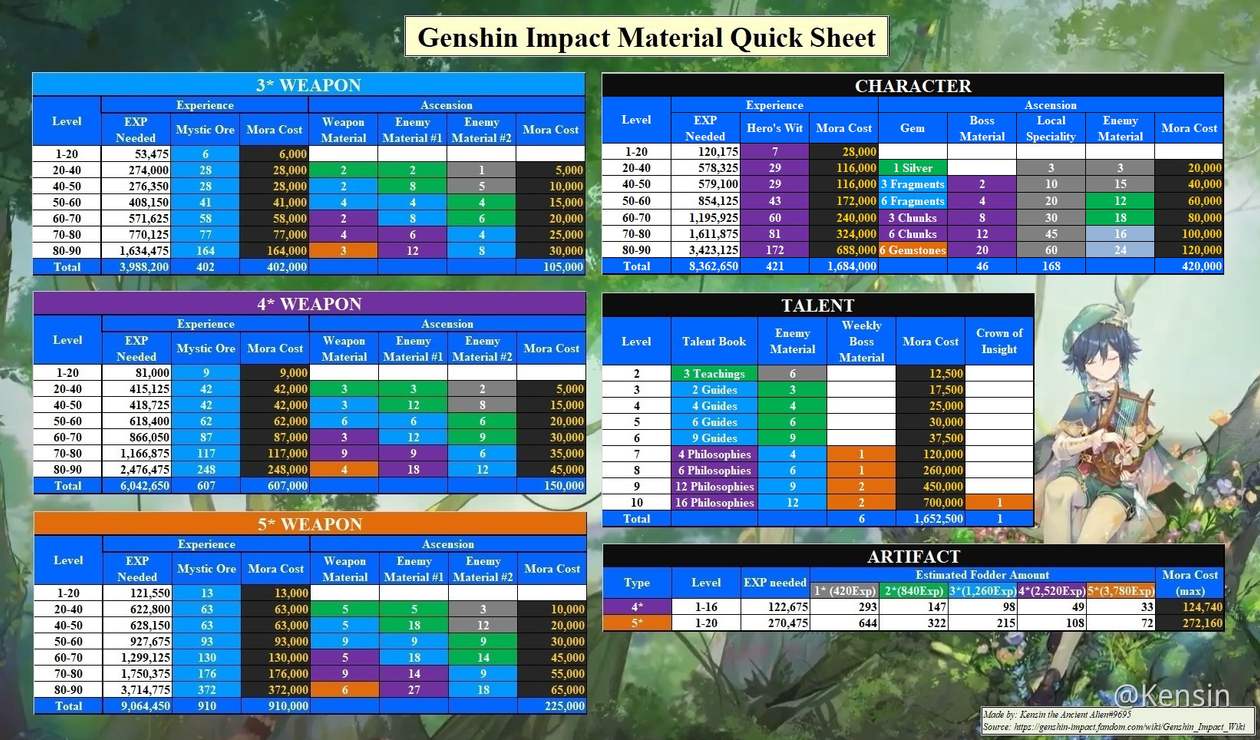Click the 'Estimated Fodder Amount' header
Screen dimensions: 1260x740
point(983,574)
